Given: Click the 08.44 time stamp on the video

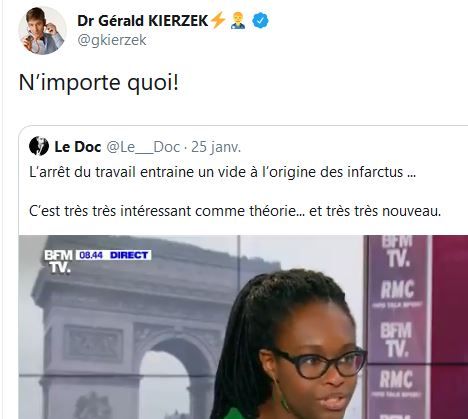Looking at the screenshot, I should [x=91, y=255].
